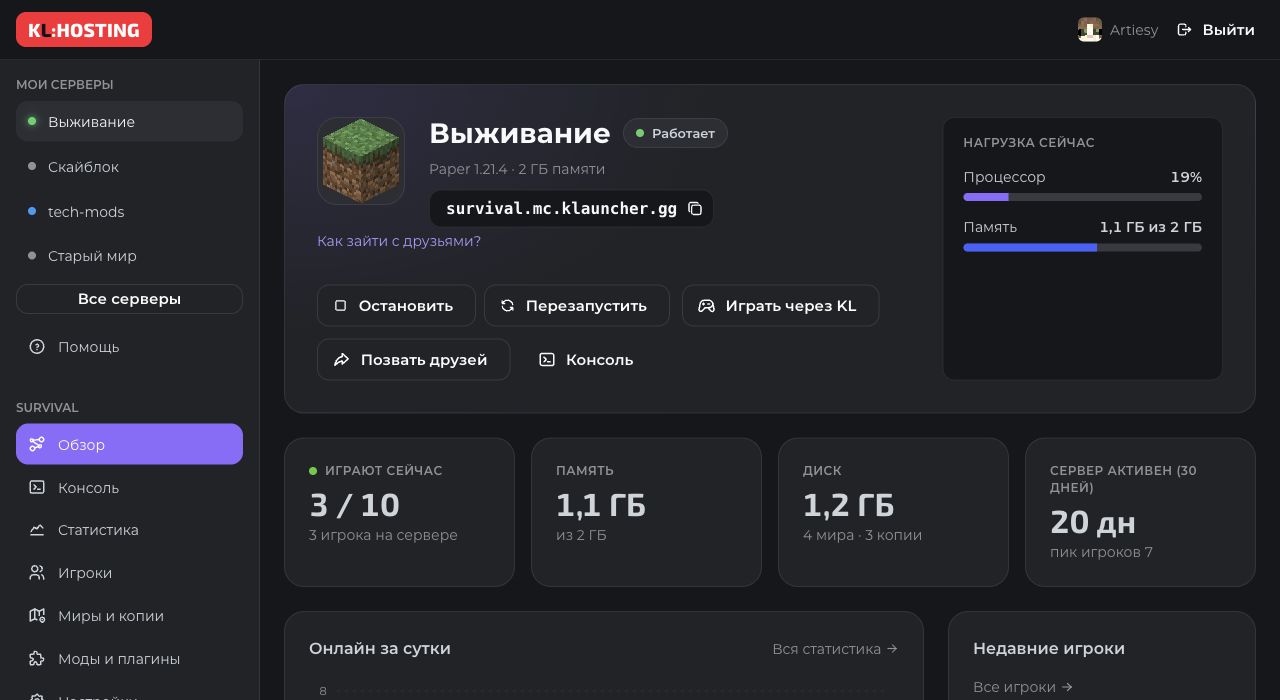Click the Выживание server title heading

(519, 133)
